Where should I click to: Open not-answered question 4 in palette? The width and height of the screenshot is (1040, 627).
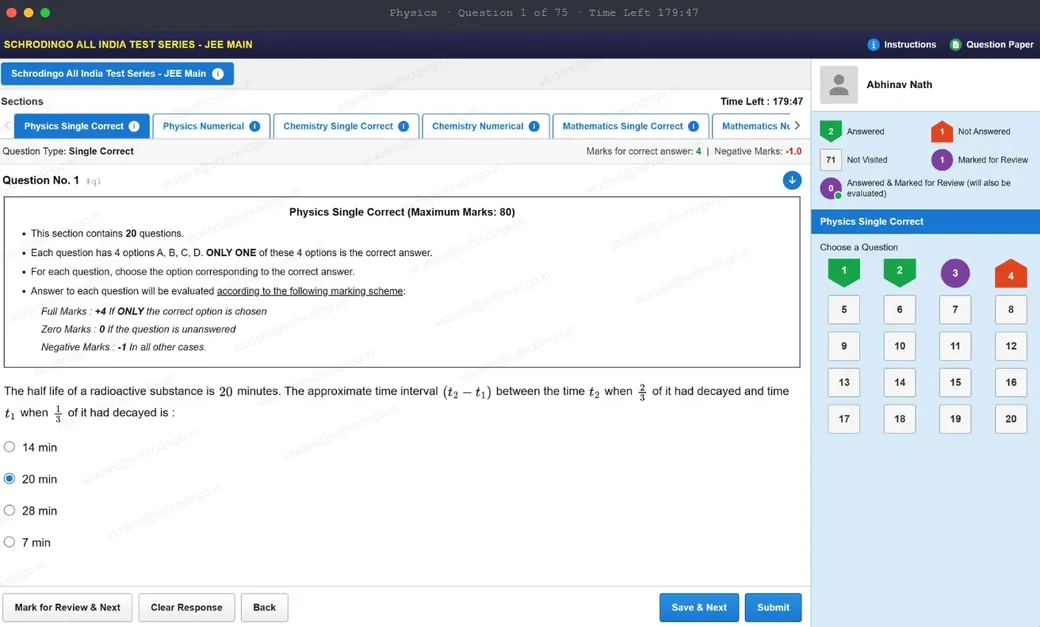click(x=1011, y=273)
